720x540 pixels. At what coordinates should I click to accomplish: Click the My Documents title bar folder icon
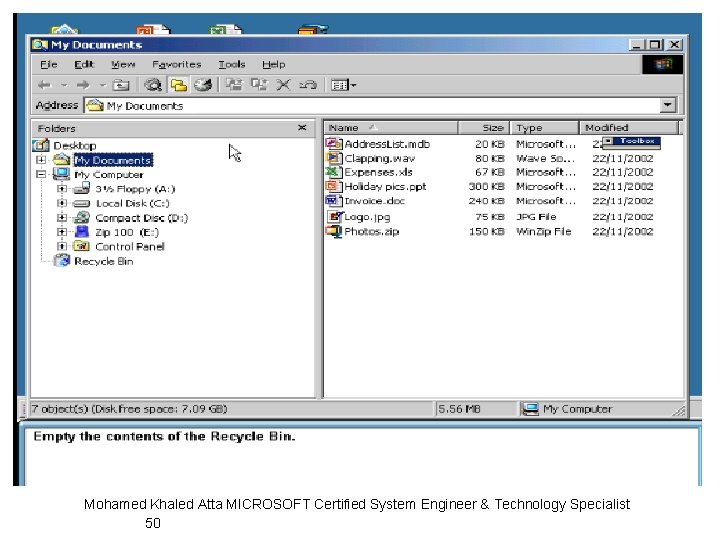[x=40, y=45]
